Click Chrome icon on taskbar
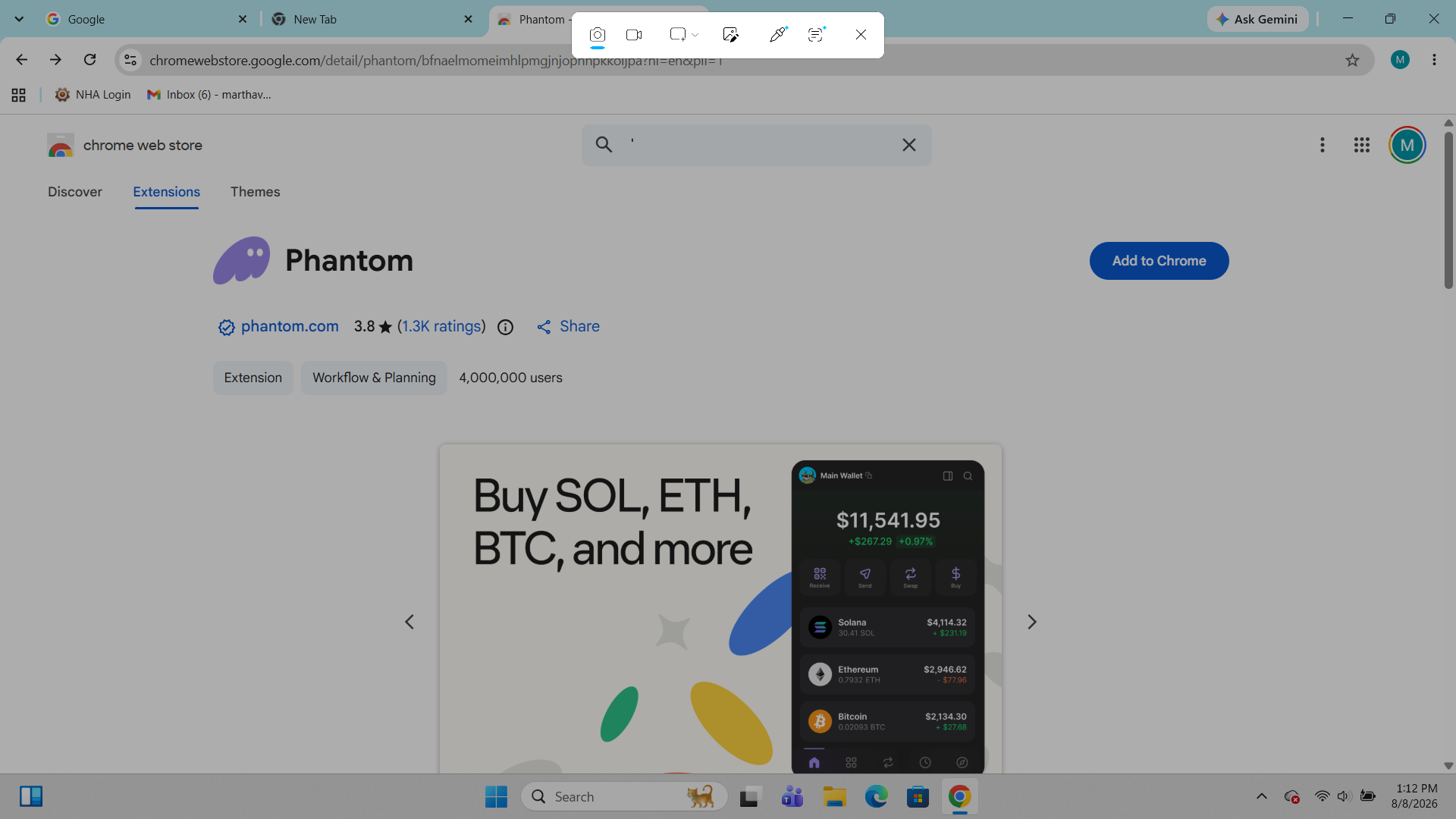This screenshot has width=1456, height=819. click(959, 796)
